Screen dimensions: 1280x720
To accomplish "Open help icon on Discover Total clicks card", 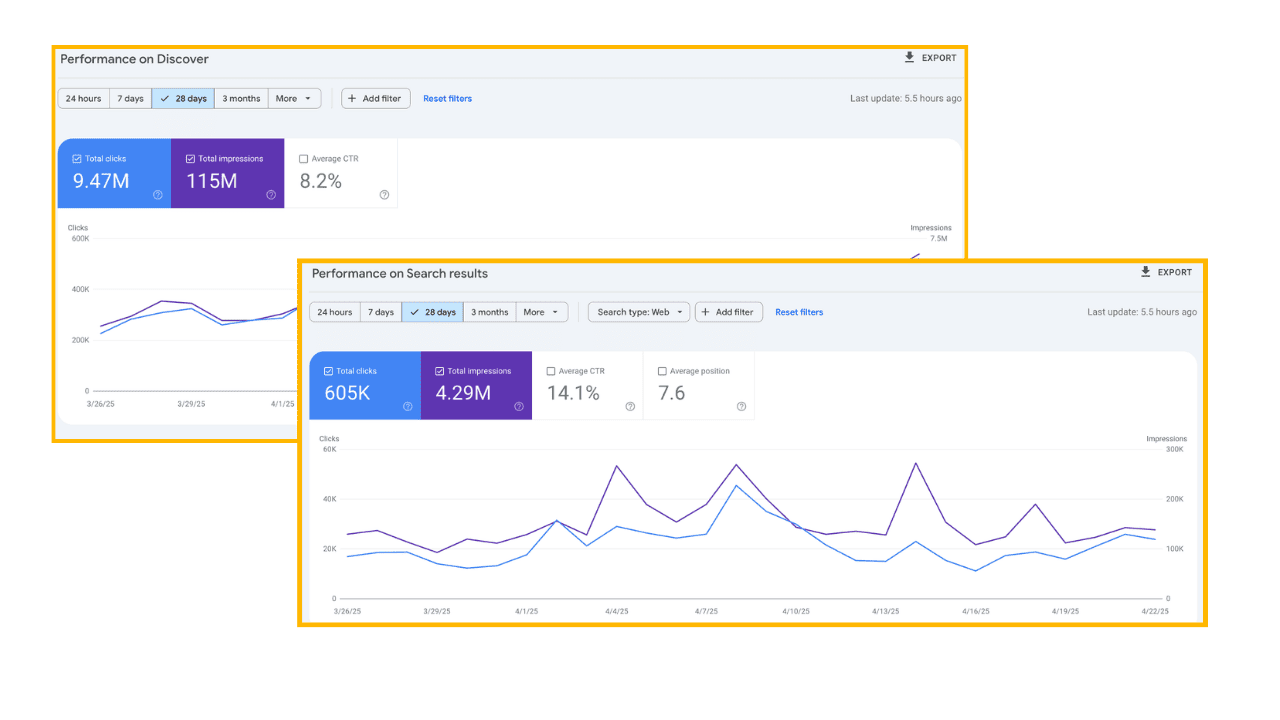I will [158, 195].
